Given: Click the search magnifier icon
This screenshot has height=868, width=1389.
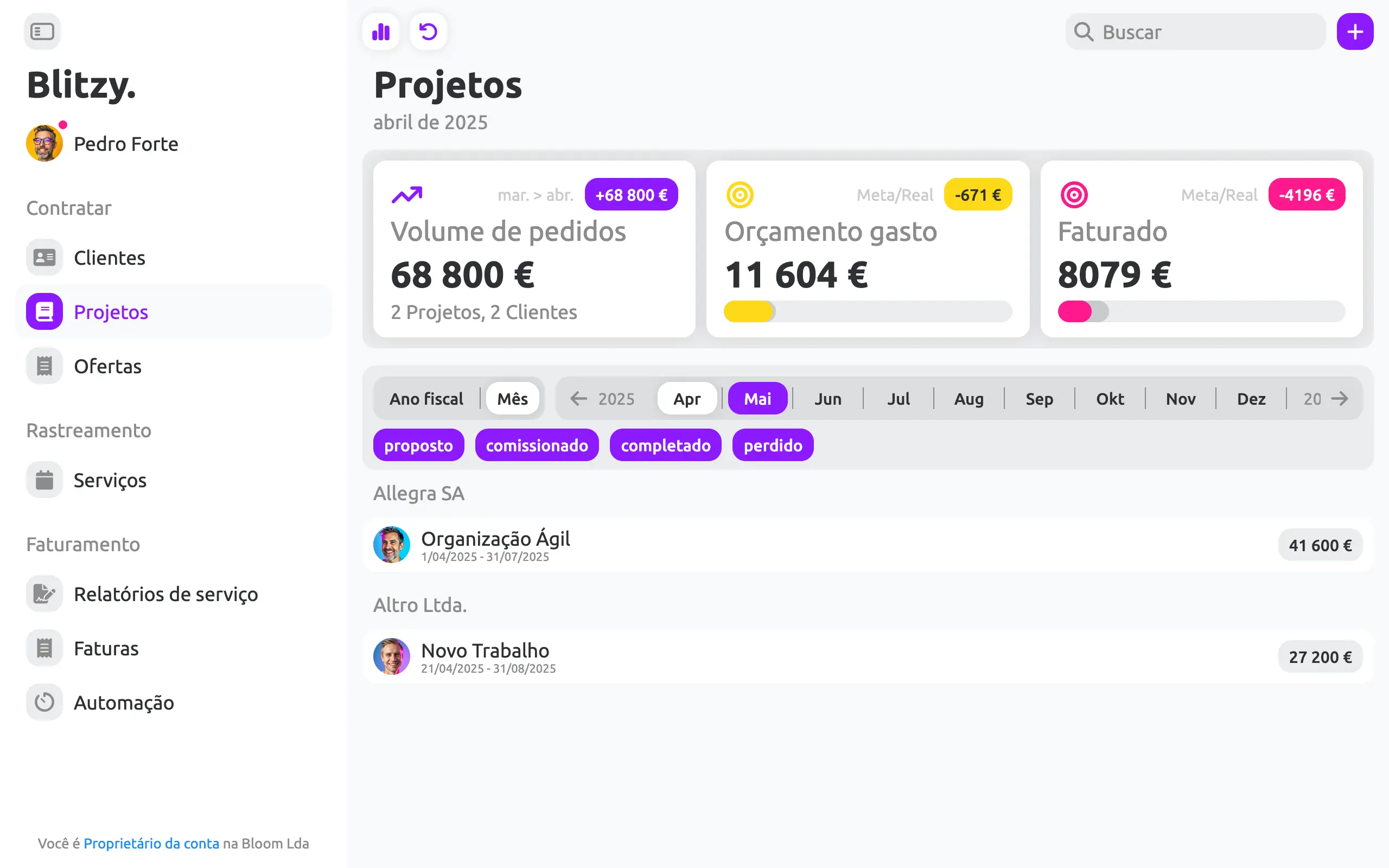Looking at the screenshot, I should [1083, 31].
